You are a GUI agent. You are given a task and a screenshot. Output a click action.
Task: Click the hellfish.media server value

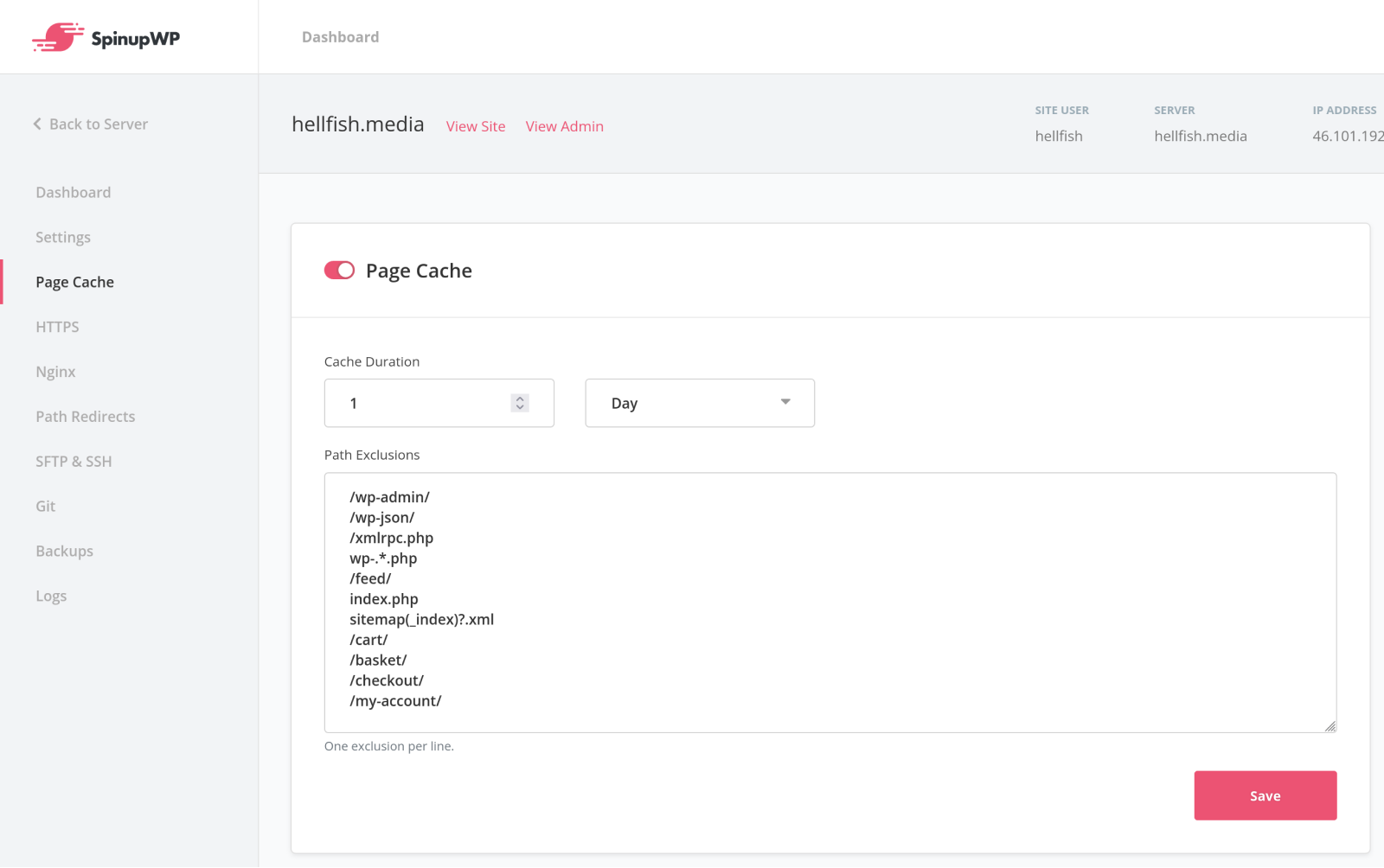(x=1201, y=136)
